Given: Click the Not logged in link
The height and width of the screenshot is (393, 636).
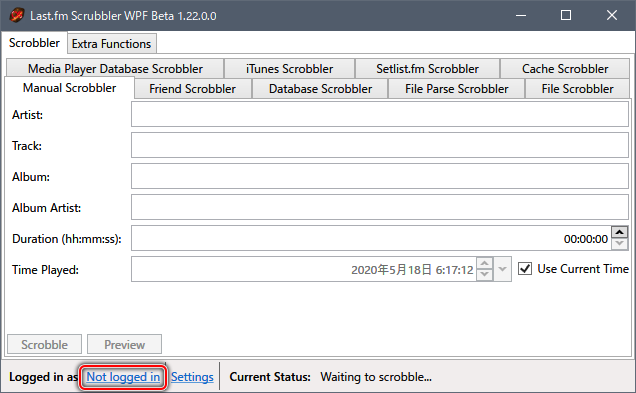Looking at the screenshot, I should coord(123,377).
